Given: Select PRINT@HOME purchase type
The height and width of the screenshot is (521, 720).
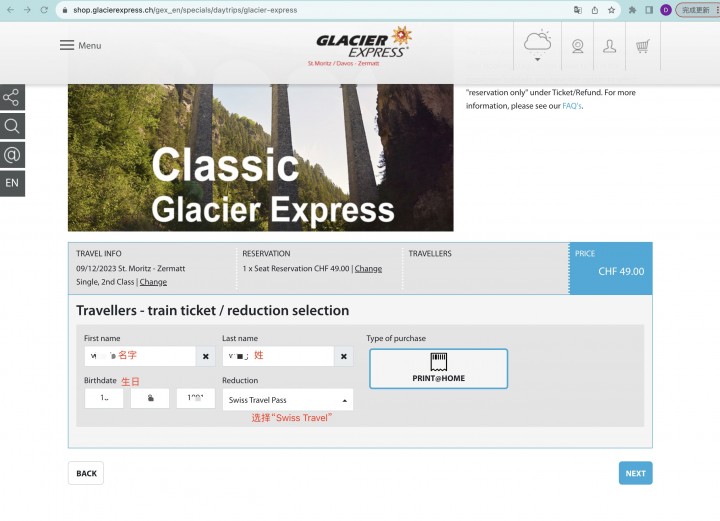Looking at the screenshot, I should click(x=439, y=369).
